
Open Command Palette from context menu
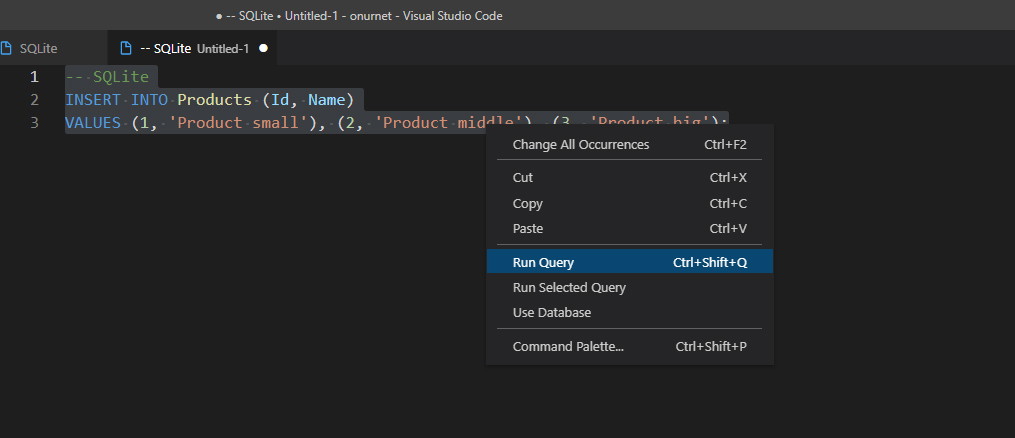point(629,346)
